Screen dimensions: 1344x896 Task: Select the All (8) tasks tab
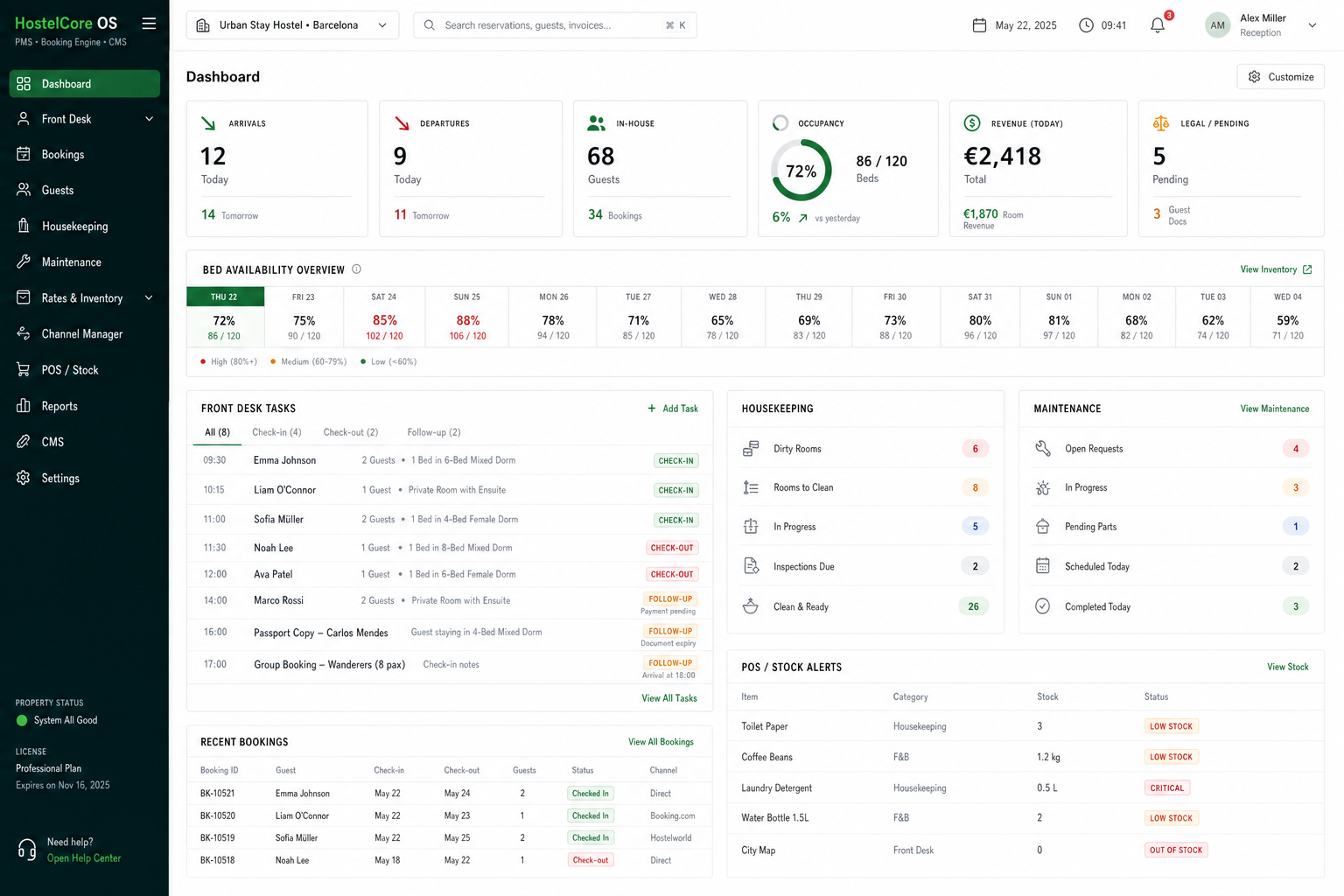217,432
